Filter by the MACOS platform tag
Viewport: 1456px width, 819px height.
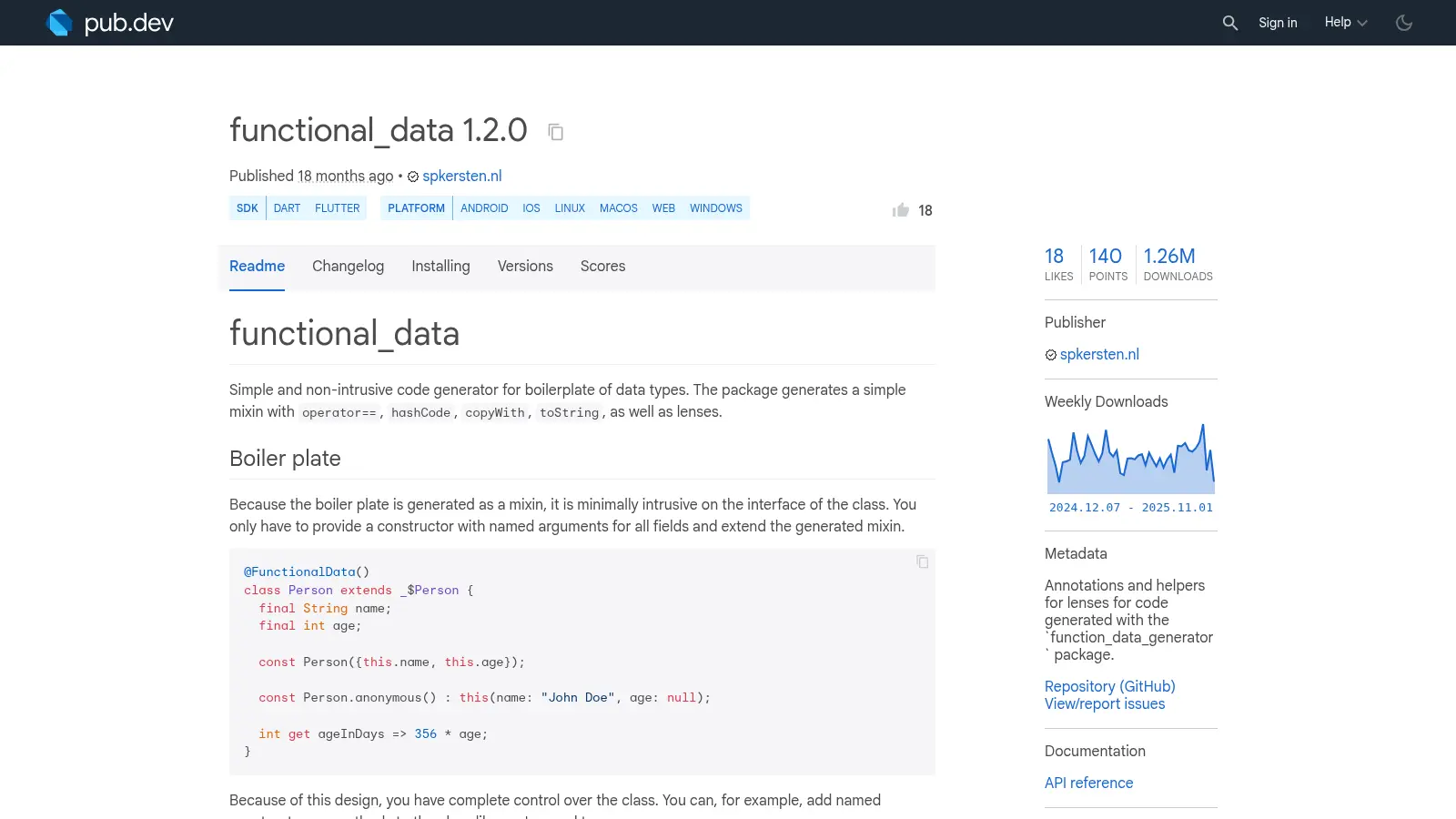(x=619, y=208)
